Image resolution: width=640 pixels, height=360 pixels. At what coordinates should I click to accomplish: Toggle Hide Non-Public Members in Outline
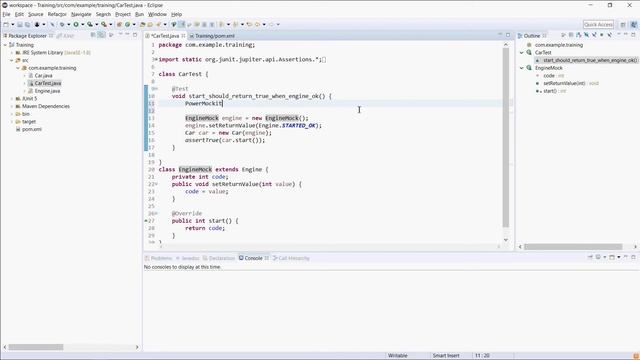(x=602, y=36)
